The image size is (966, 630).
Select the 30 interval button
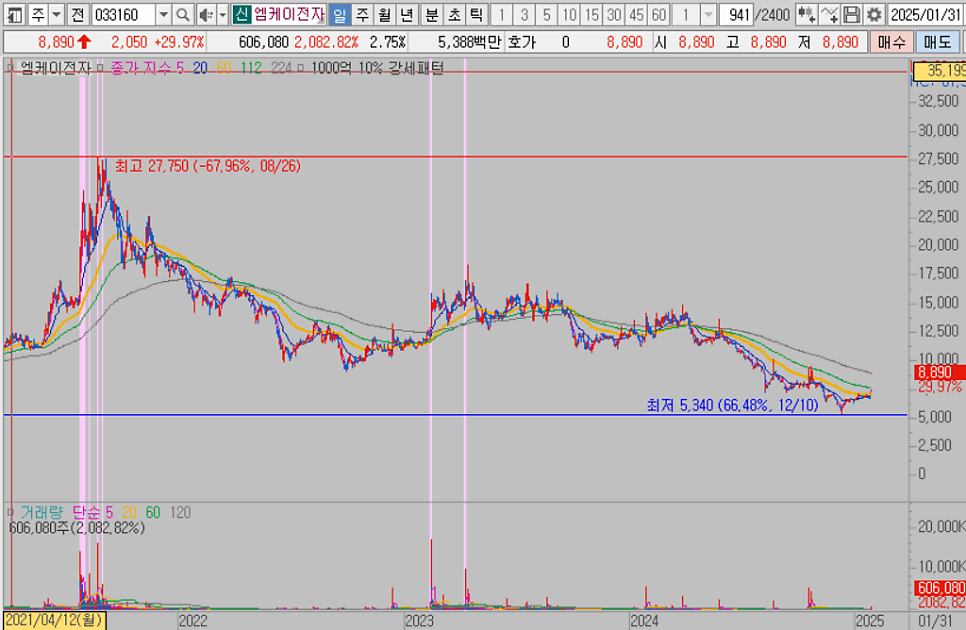[x=614, y=14]
